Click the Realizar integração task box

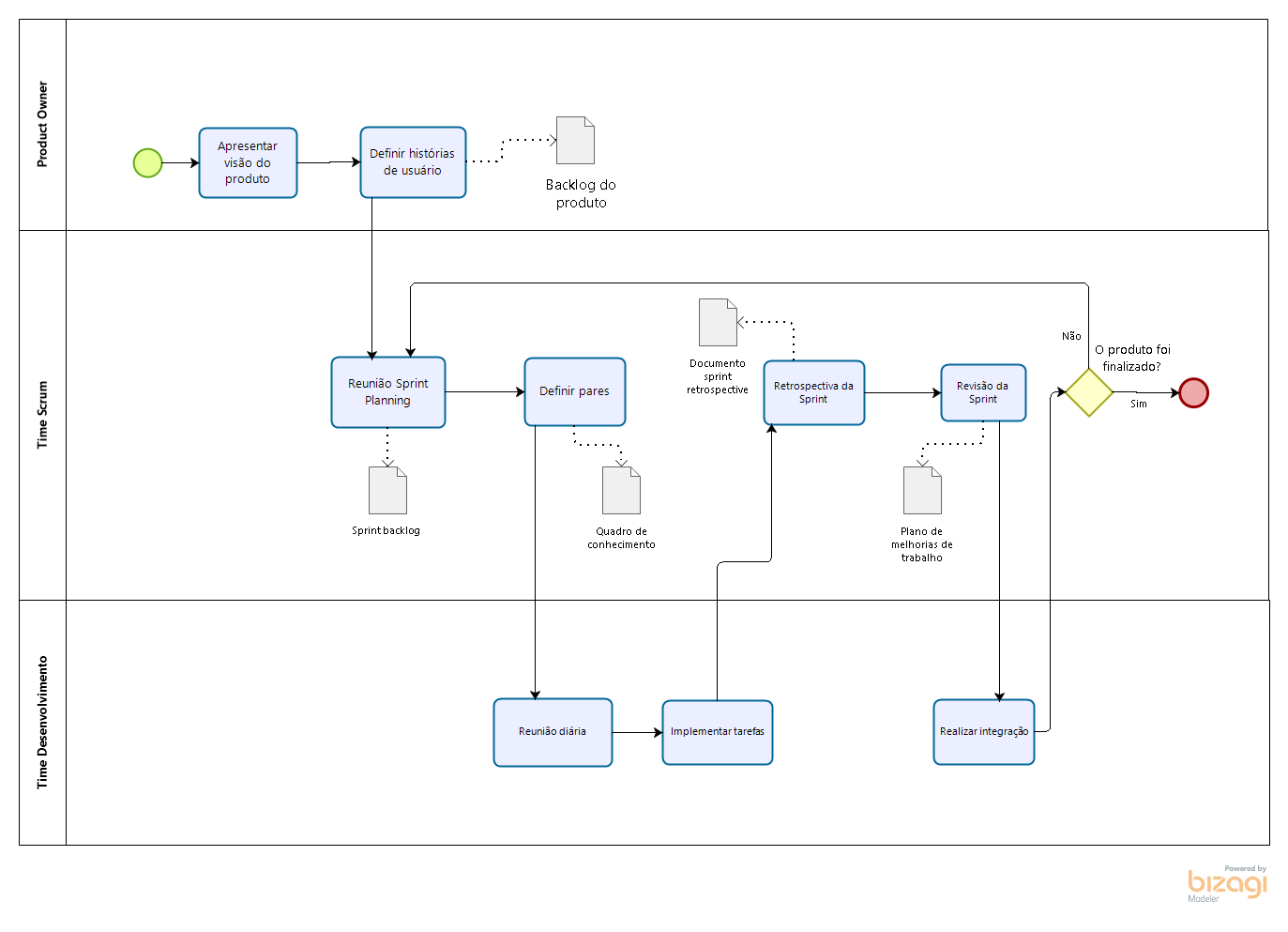[984, 732]
